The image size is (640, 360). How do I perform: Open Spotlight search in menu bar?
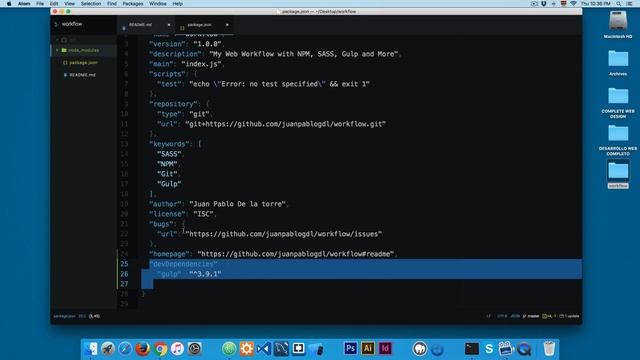point(619,4)
